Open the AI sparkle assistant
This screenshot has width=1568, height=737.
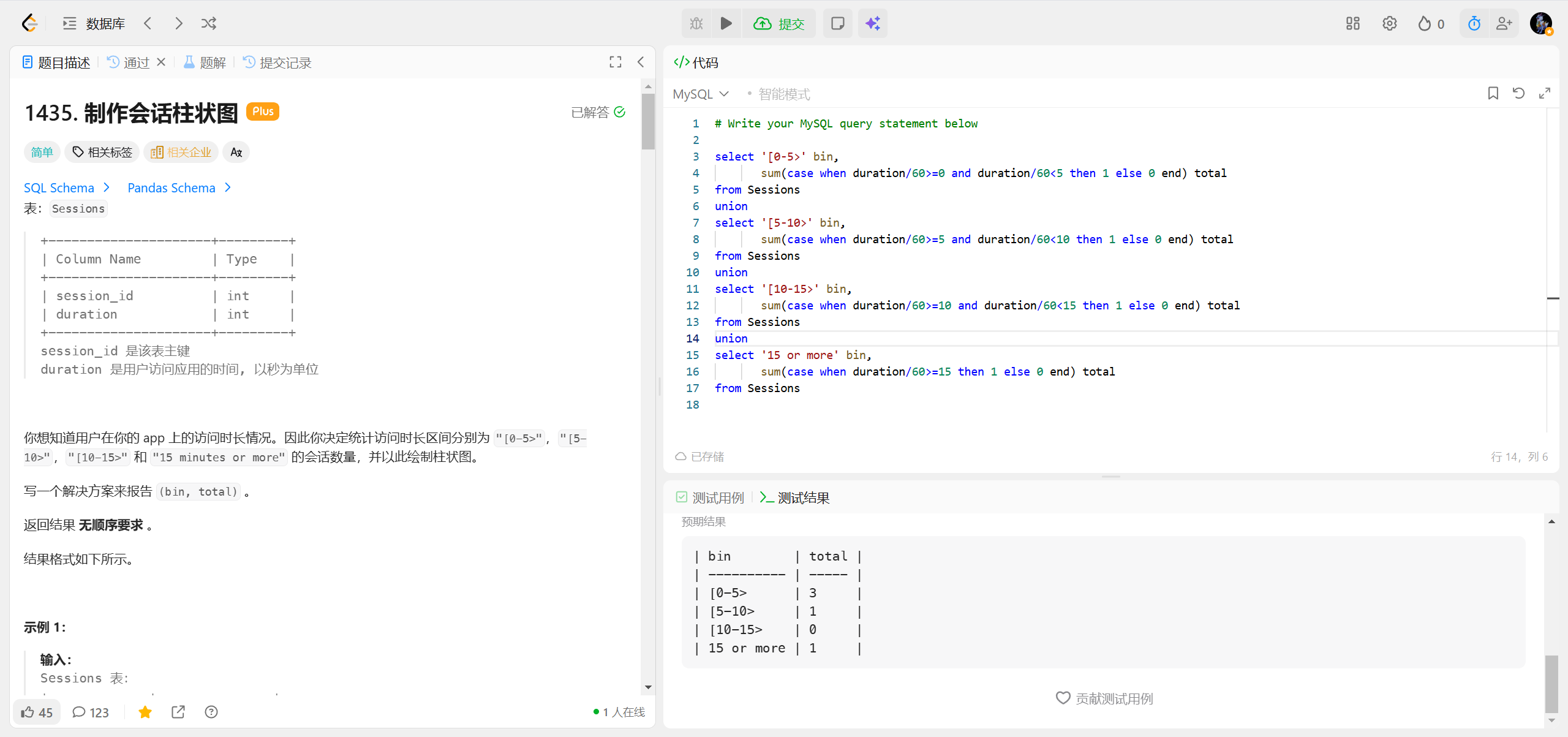[x=872, y=23]
